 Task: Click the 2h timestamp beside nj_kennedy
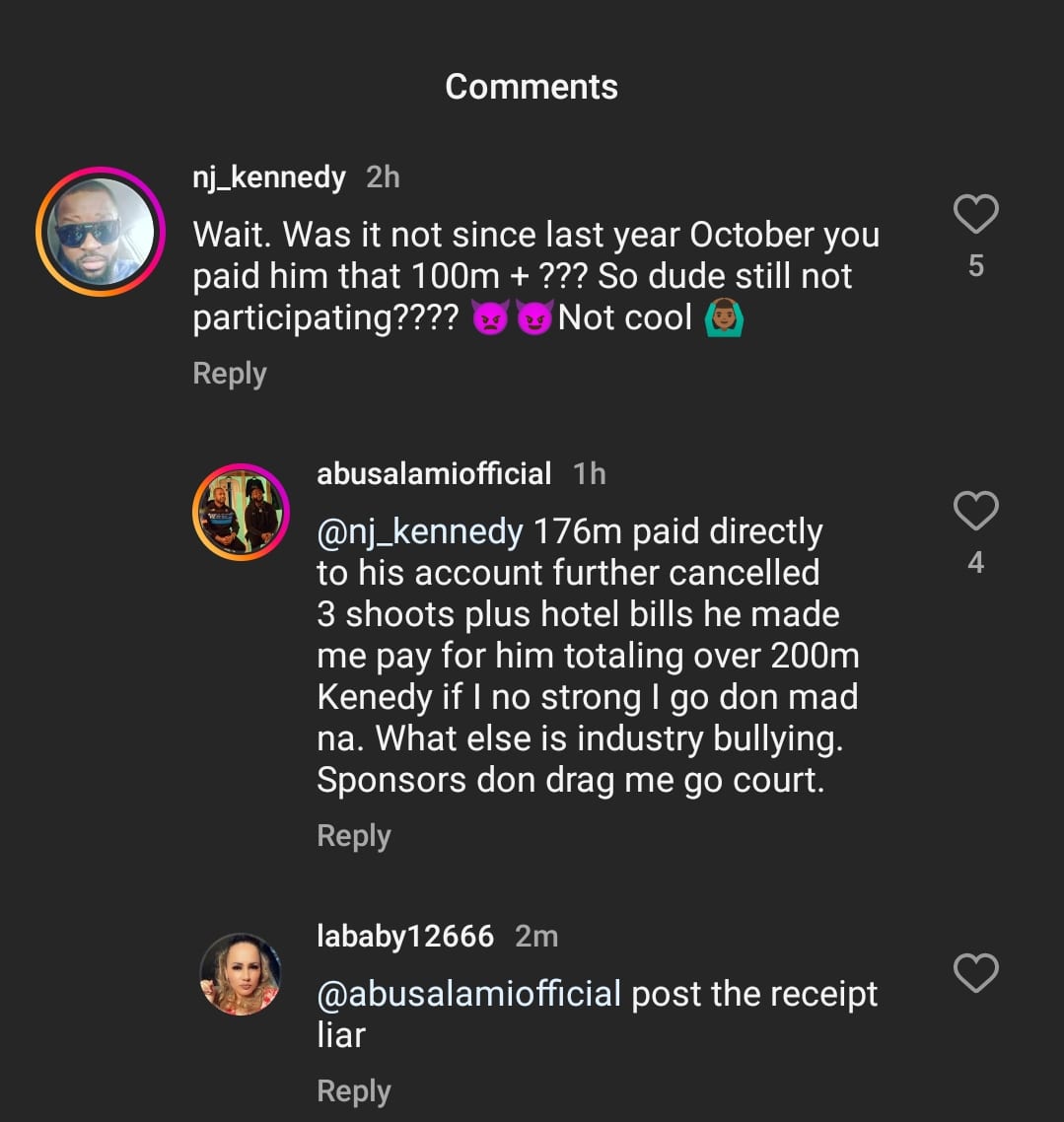coord(383,177)
